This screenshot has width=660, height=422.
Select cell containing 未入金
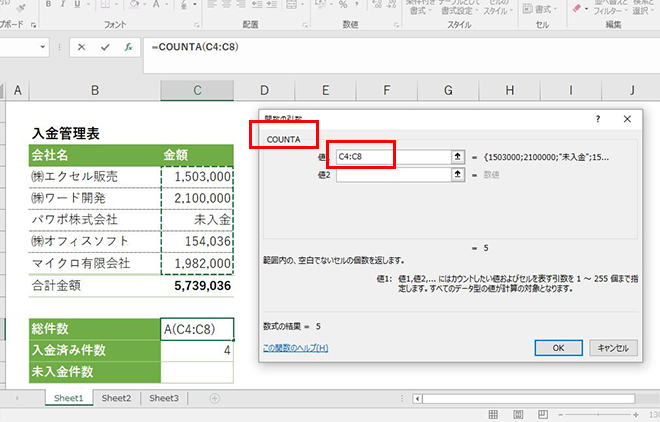pyautogui.click(x=197, y=219)
